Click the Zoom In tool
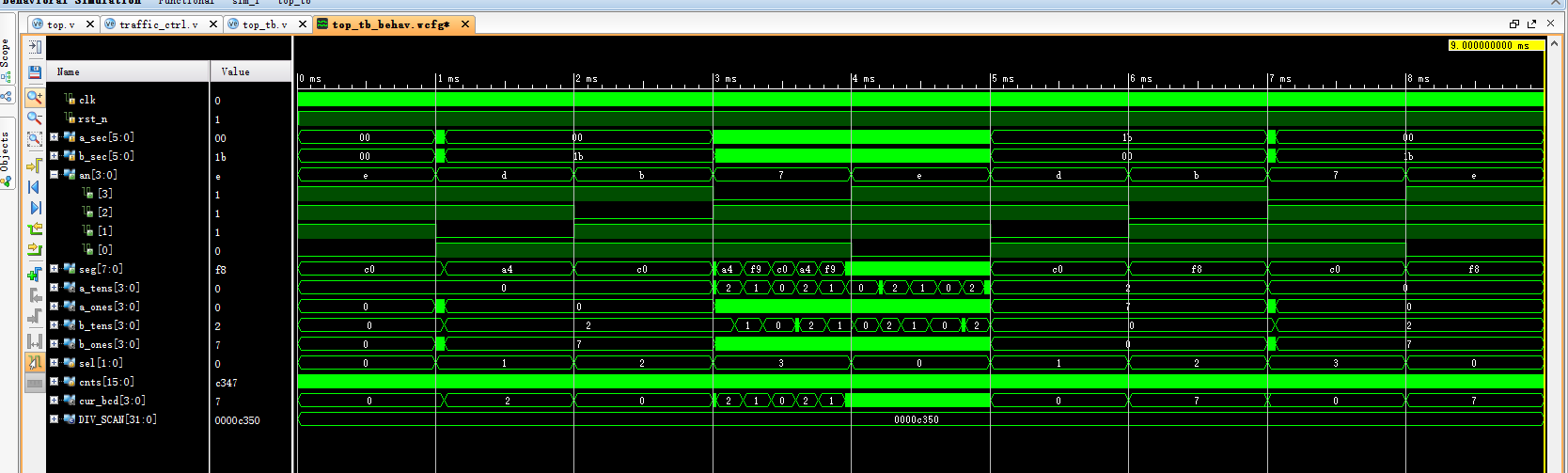The image size is (1568, 473). pos(35,96)
